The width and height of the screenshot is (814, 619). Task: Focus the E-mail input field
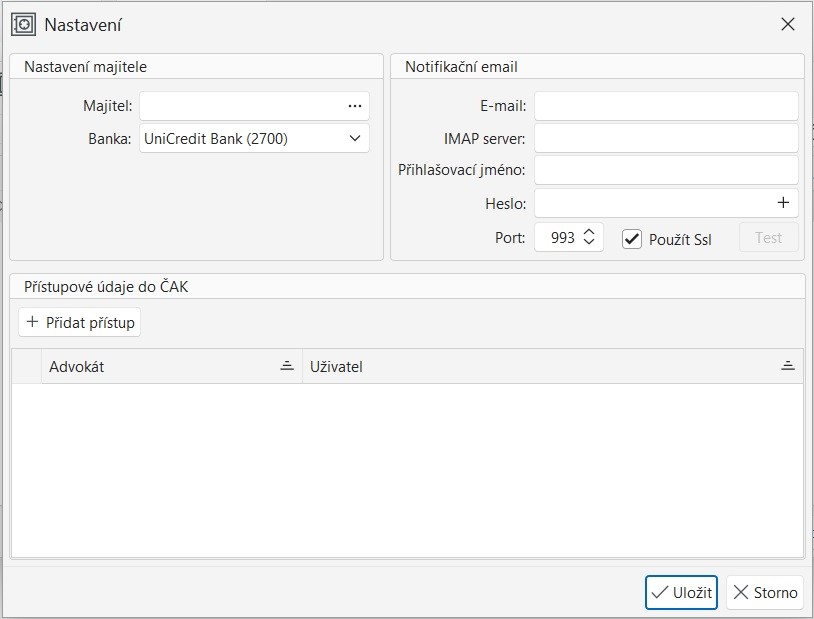pos(666,106)
